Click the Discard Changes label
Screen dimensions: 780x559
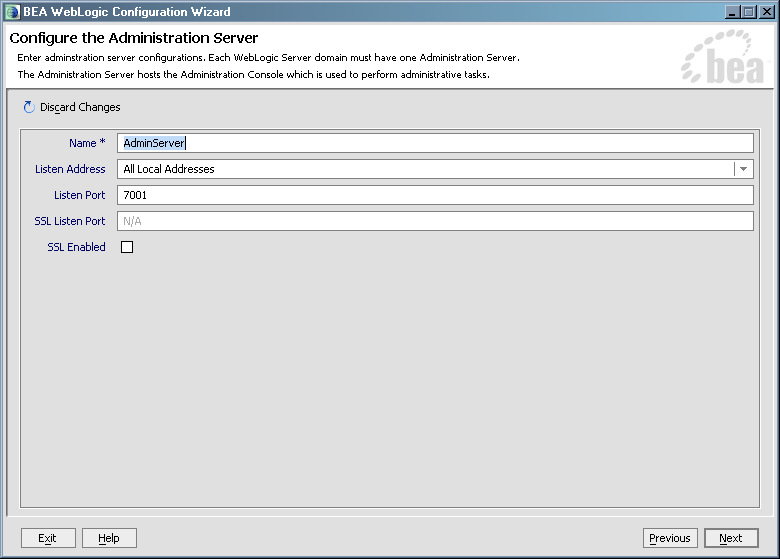click(80, 107)
